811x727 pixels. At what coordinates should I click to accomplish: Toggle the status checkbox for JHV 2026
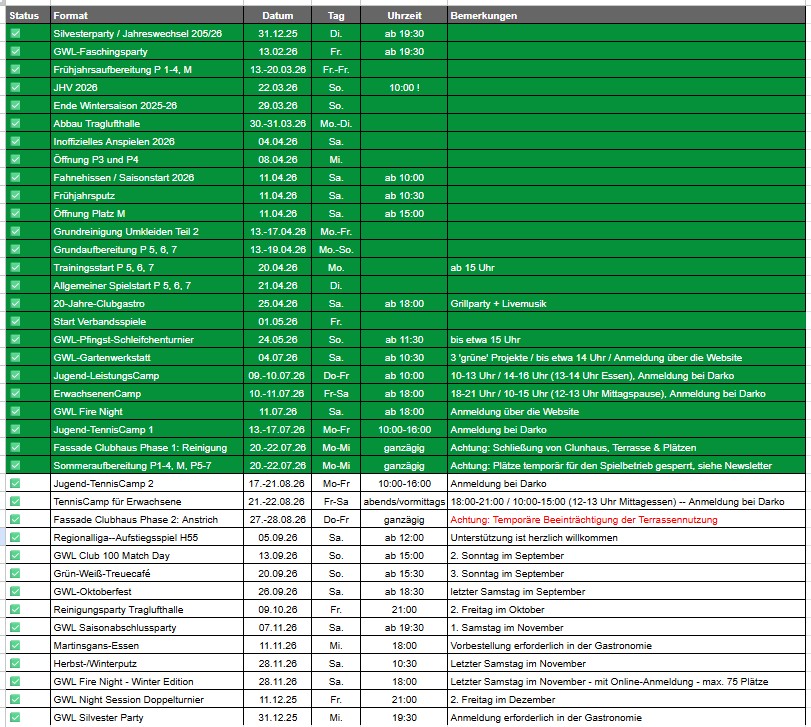point(16,87)
